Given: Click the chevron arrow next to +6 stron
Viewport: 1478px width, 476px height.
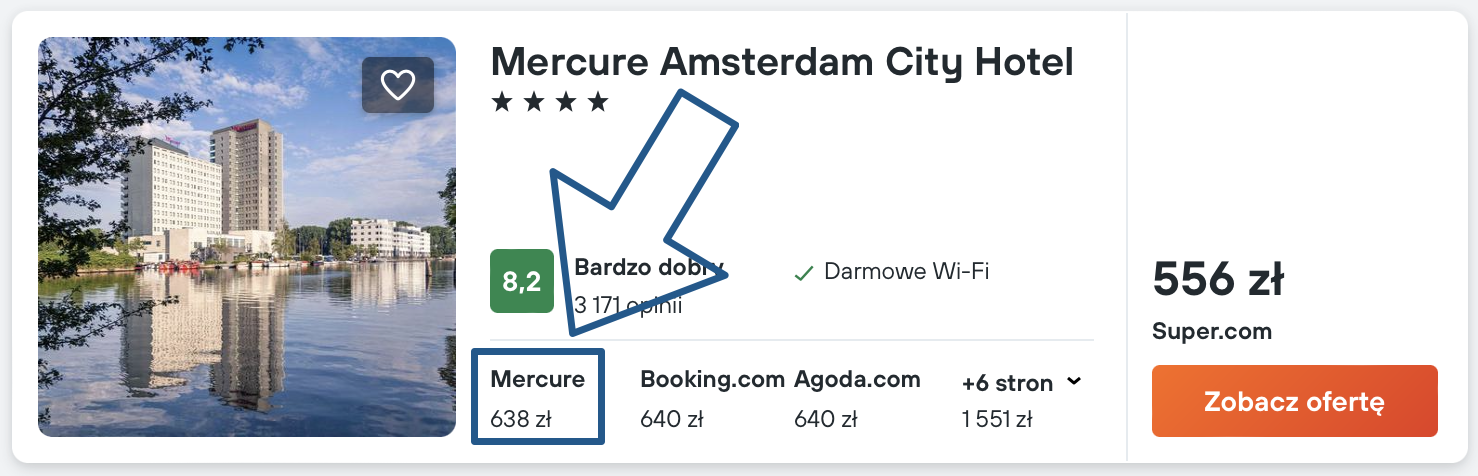Looking at the screenshot, I should (1074, 381).
